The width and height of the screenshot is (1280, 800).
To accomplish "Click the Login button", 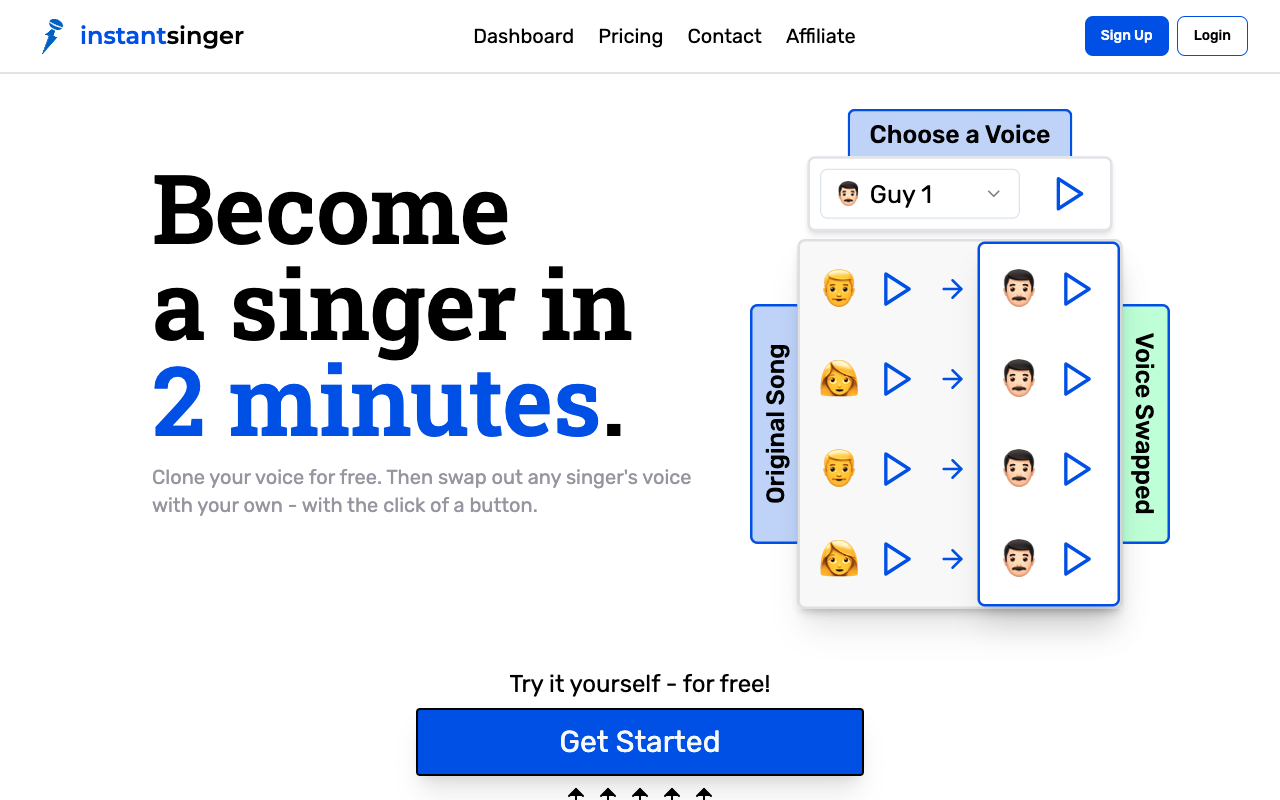I will (1212, 36).
